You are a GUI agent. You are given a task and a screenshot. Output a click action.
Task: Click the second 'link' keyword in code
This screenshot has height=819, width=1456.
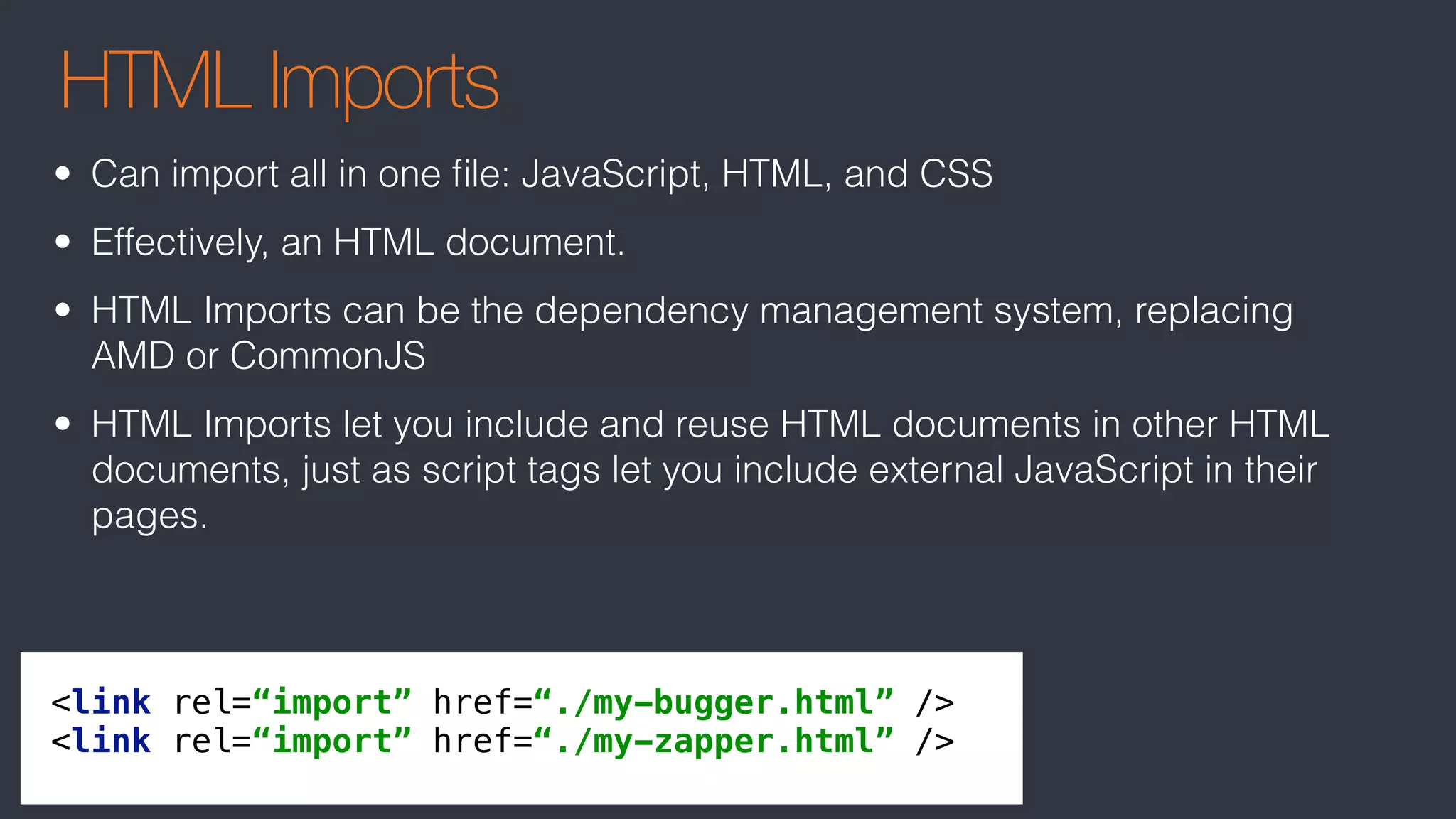pyautogui.click(x=111, y=741)
